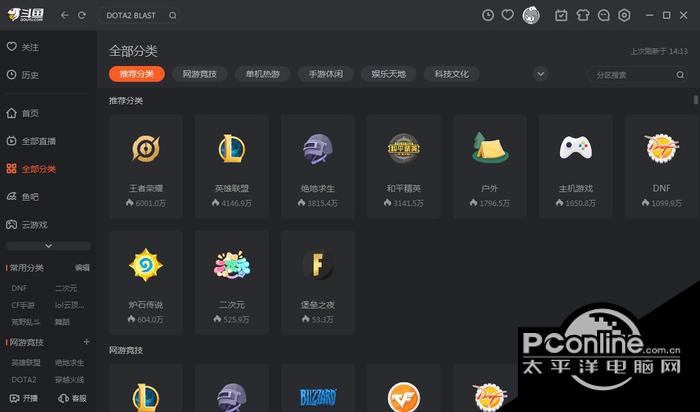
Task: Open the 王者荣耀 category icon
Action: click(x=146, y=149)
